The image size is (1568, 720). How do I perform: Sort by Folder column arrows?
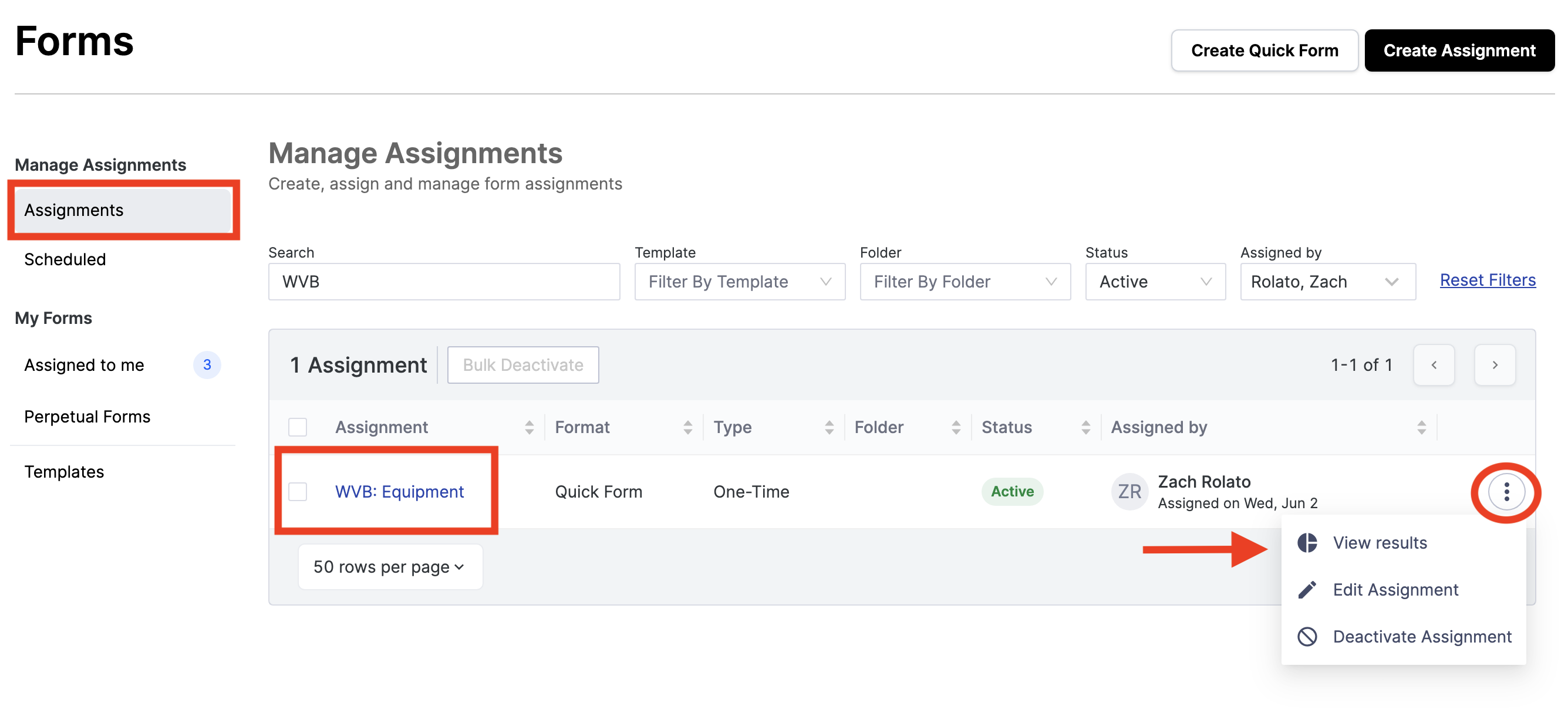coord(956,427)
